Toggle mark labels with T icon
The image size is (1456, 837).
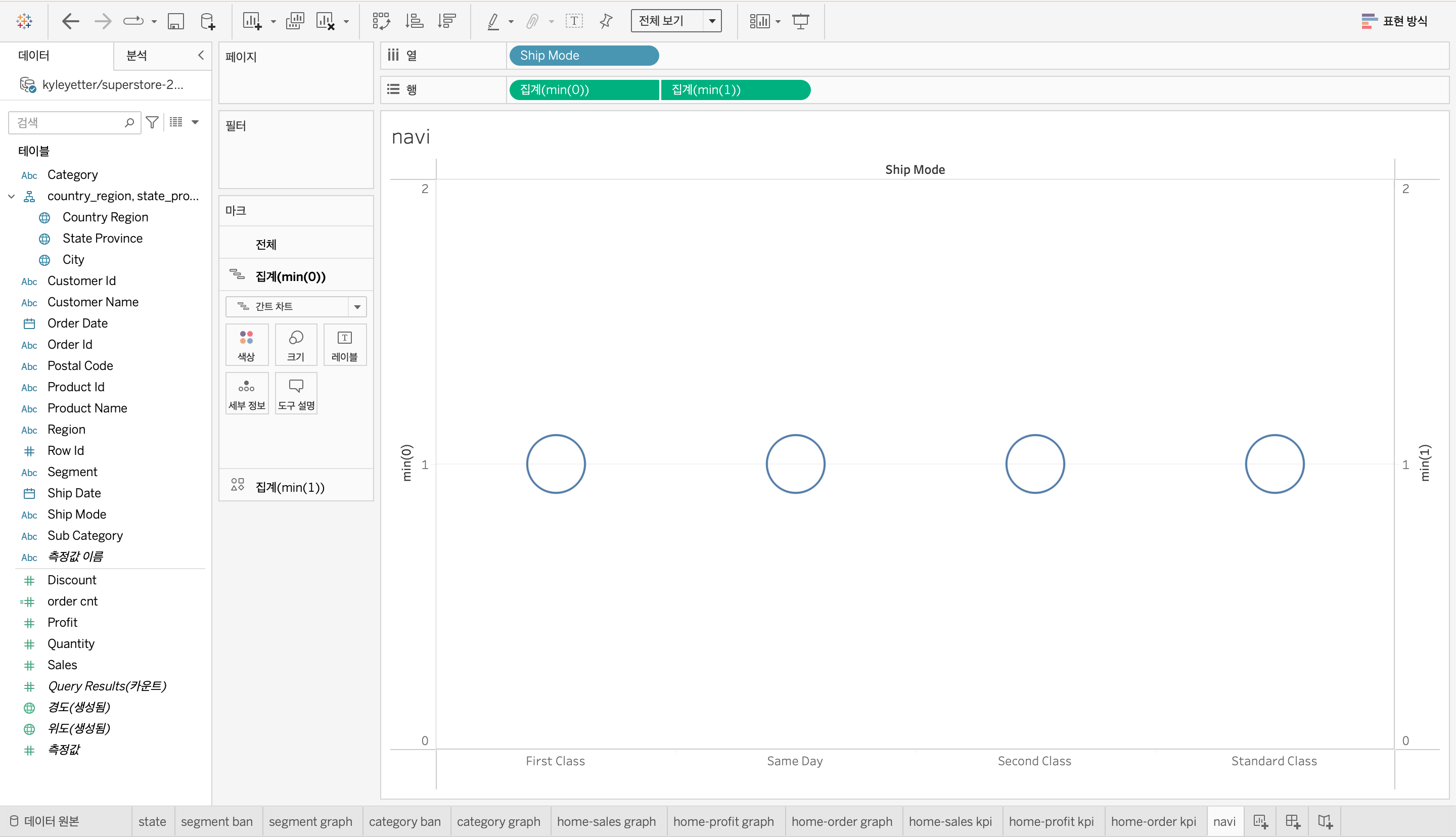(574, 21)
